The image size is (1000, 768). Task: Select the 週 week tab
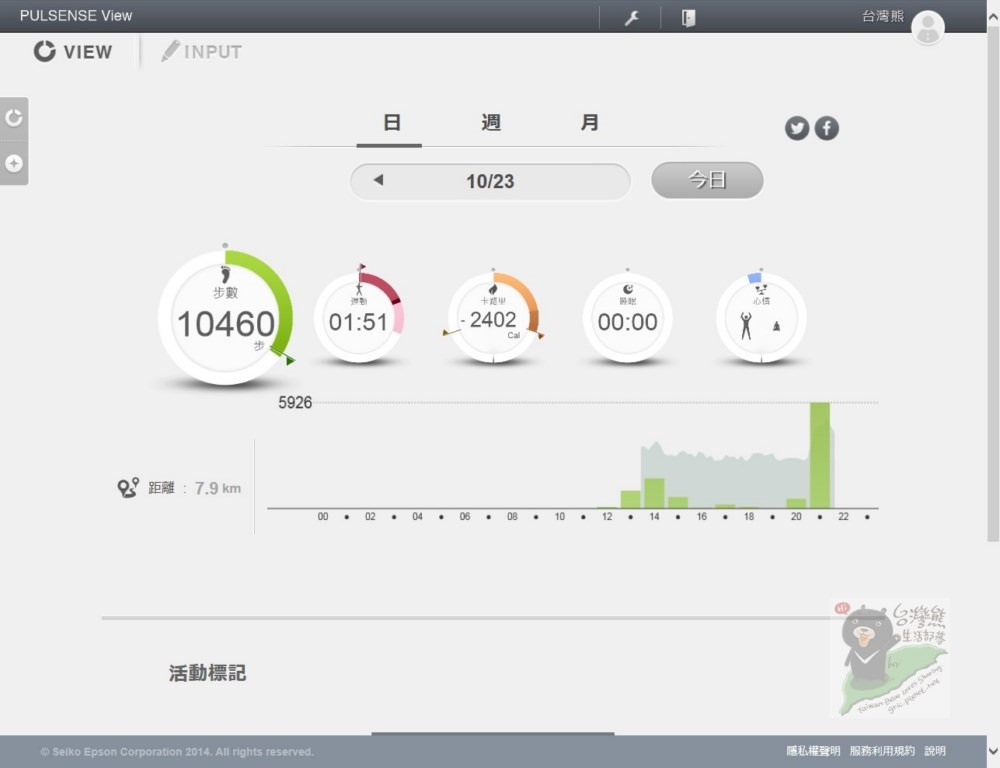(x=490, y=122)
